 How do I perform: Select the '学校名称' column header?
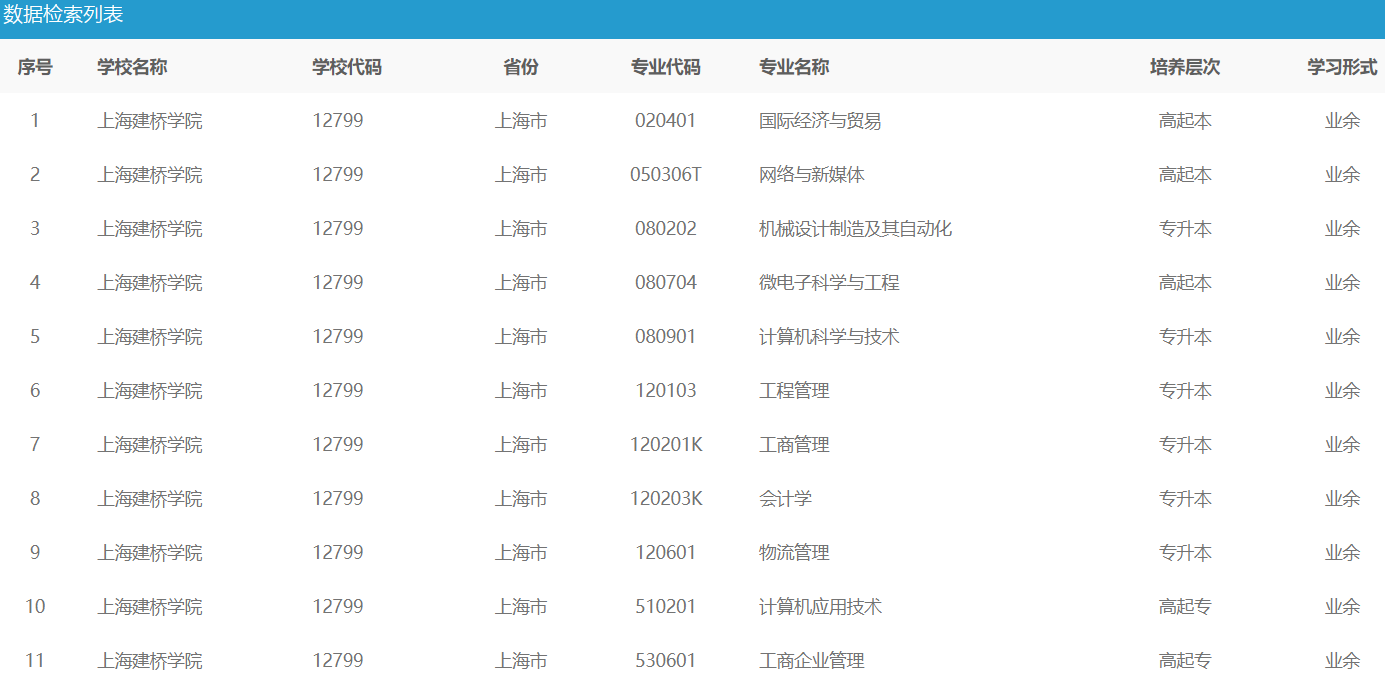[x=132, y=67]
